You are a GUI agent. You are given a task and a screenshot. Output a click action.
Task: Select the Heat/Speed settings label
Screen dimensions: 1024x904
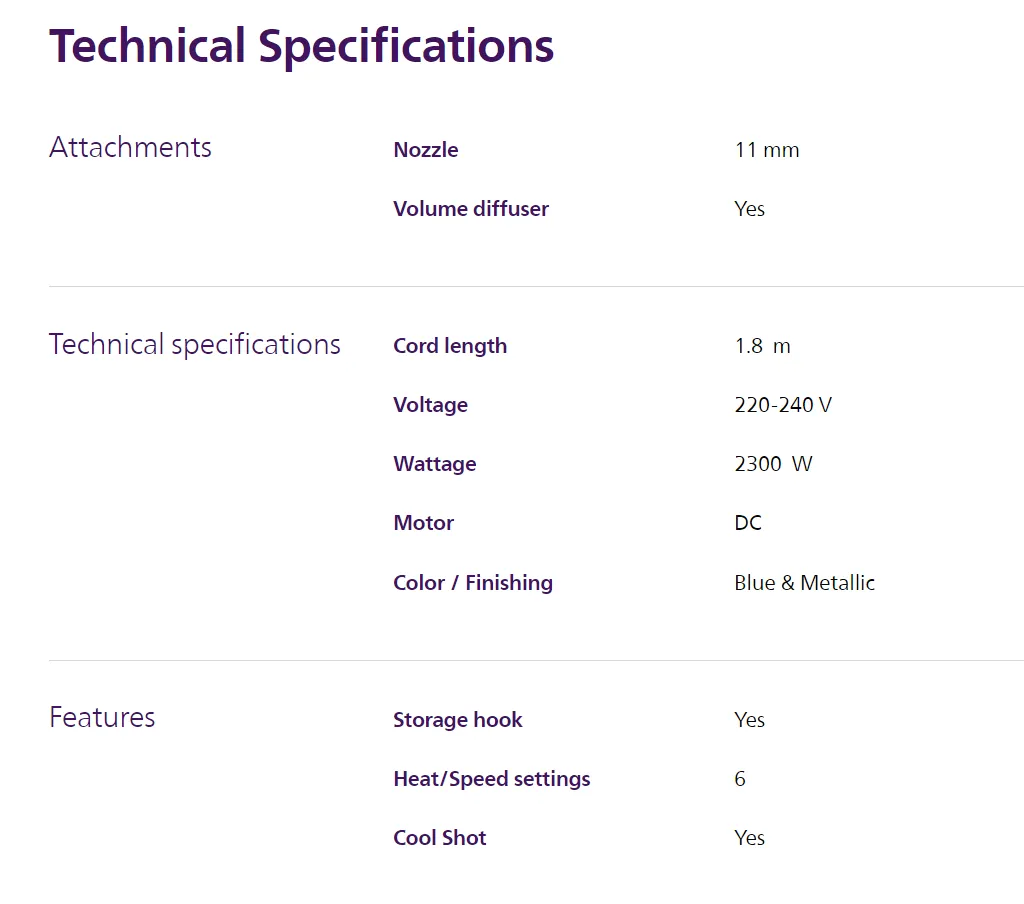pyautogui.click(x=492, y=779)
